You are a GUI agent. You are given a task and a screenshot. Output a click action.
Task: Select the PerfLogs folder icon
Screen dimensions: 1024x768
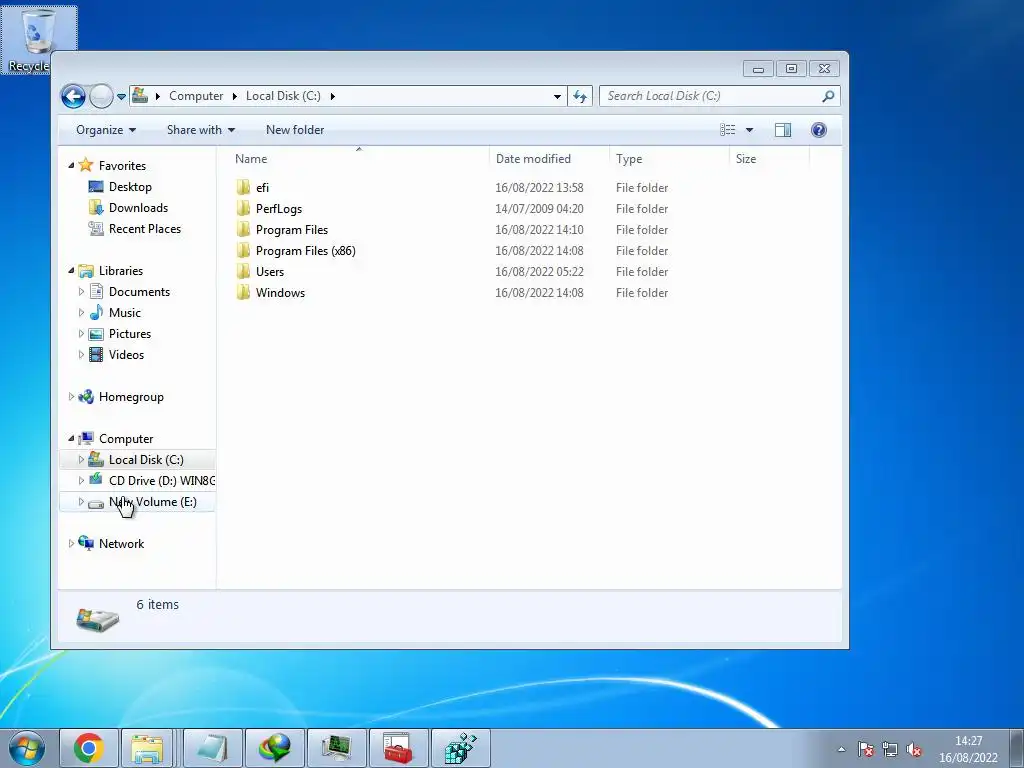(243, 208)
